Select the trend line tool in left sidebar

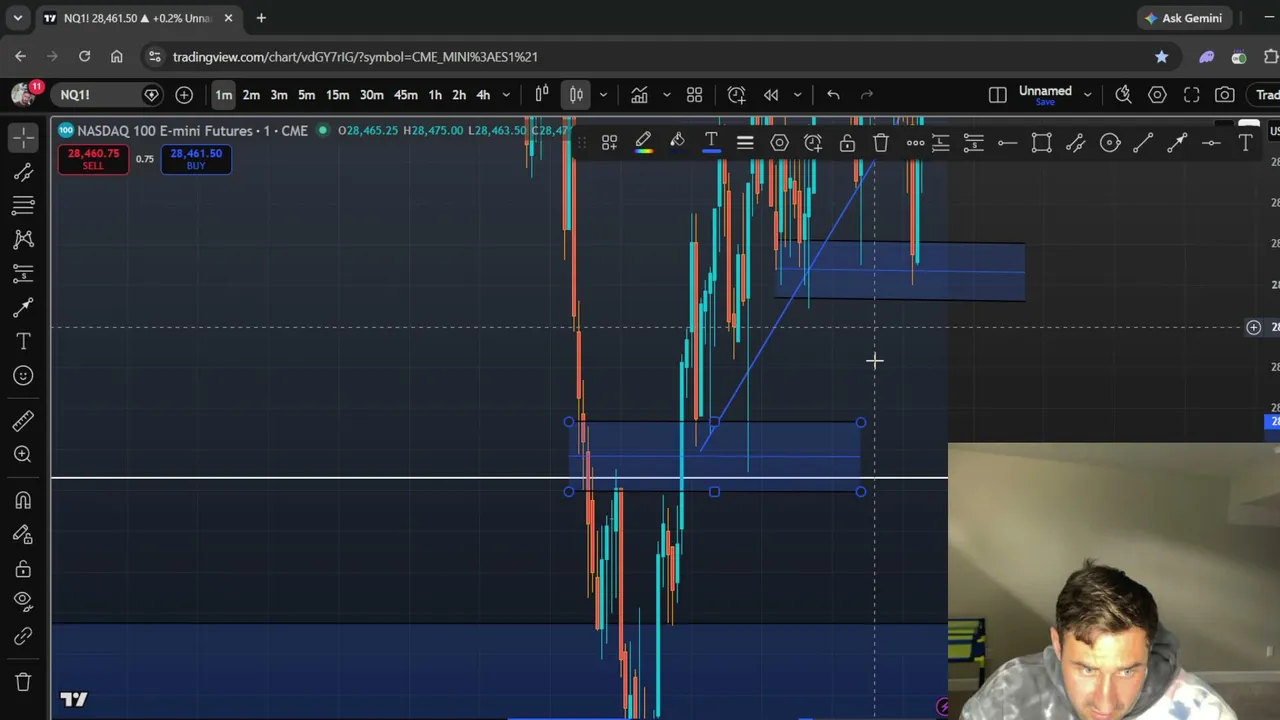coord(23,172)
